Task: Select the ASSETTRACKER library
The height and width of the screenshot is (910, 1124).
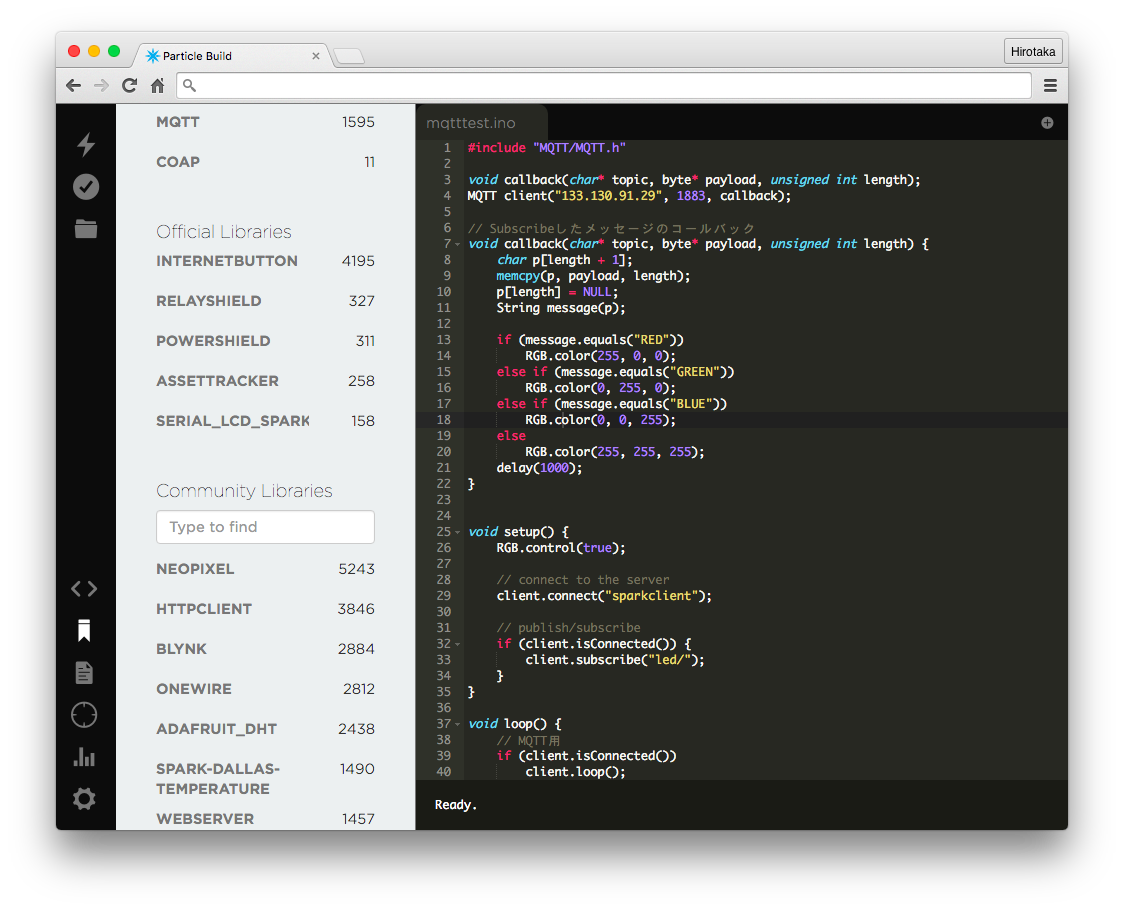Action: click(265, 381)
